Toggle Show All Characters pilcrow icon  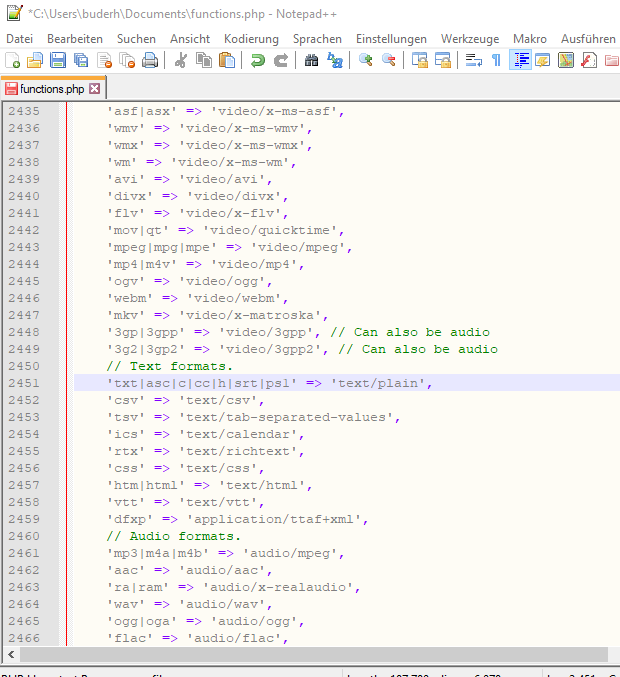(x=497, y=60)
